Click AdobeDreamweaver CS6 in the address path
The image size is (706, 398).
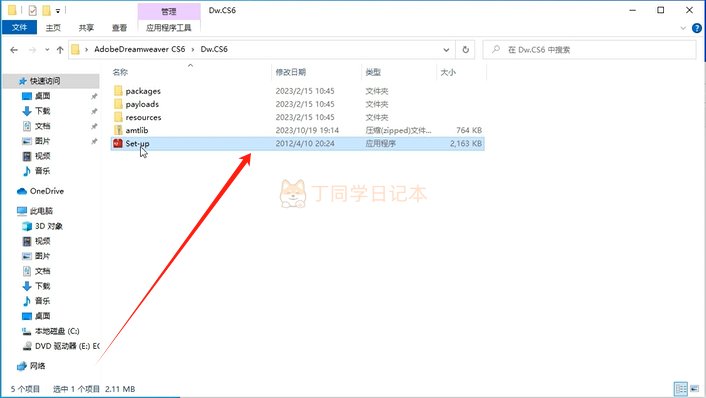140,49
